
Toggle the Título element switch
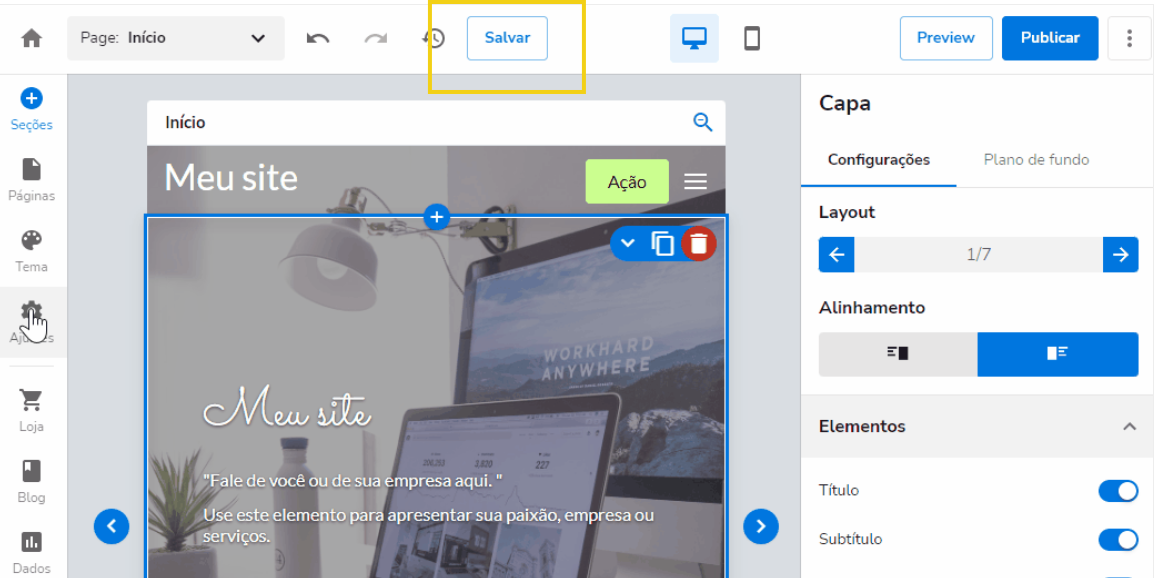1118,491
